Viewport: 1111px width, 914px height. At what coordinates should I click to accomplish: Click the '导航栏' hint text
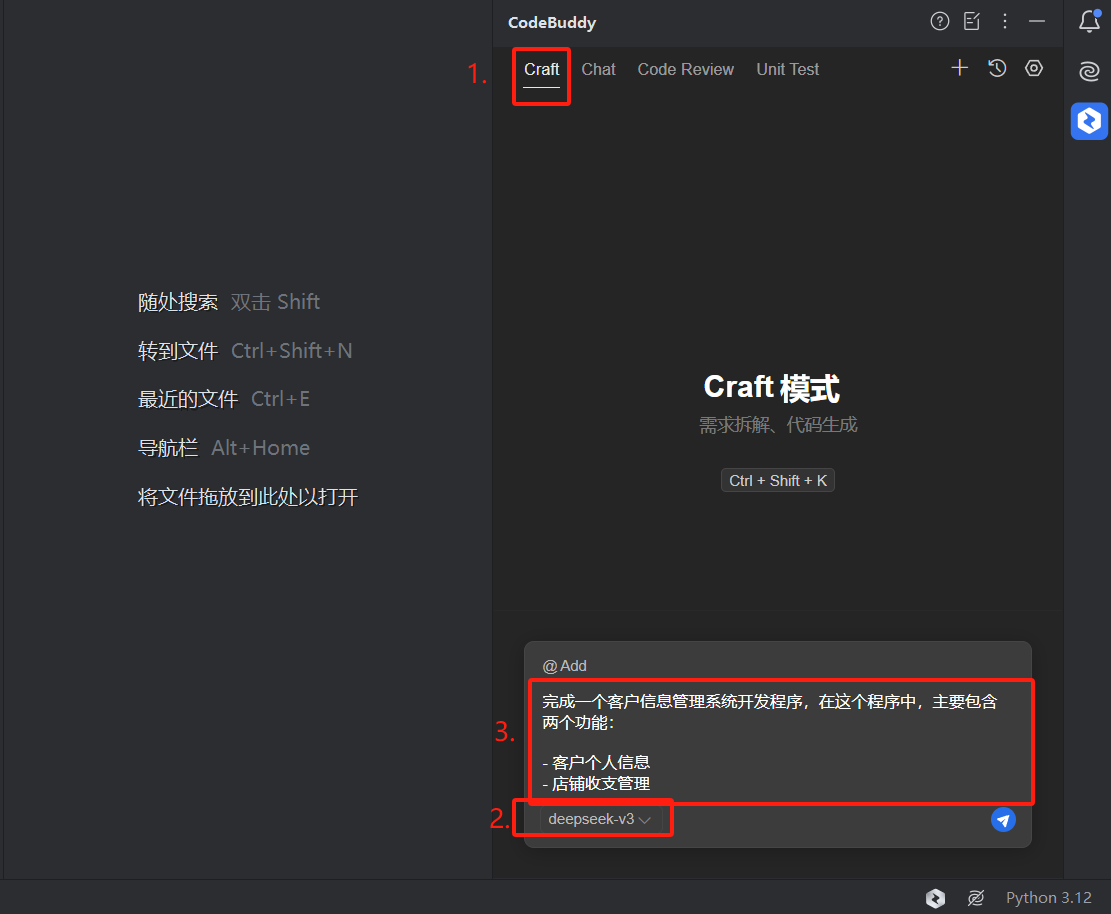coord(168,448)
